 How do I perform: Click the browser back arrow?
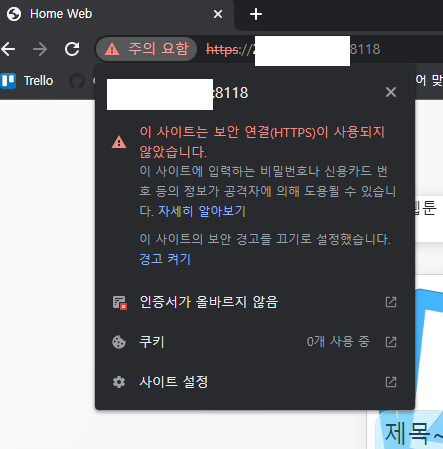point(8,49)
